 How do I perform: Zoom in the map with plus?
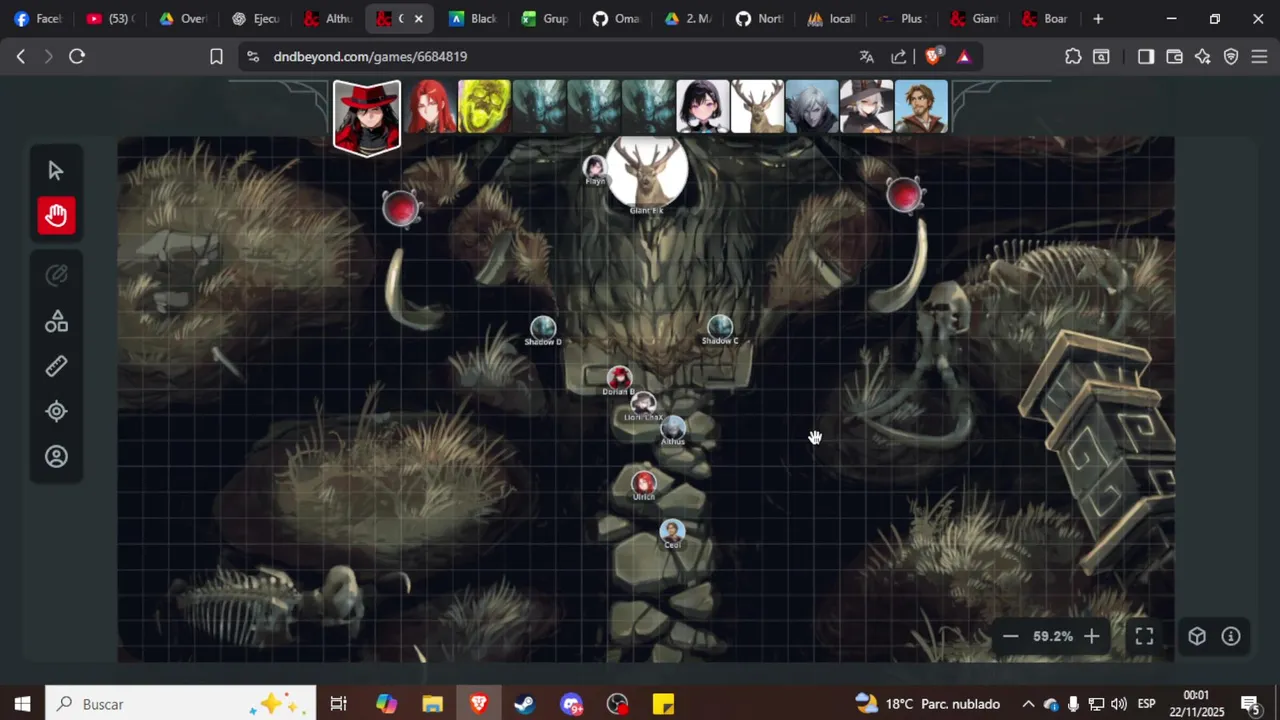1092,636
